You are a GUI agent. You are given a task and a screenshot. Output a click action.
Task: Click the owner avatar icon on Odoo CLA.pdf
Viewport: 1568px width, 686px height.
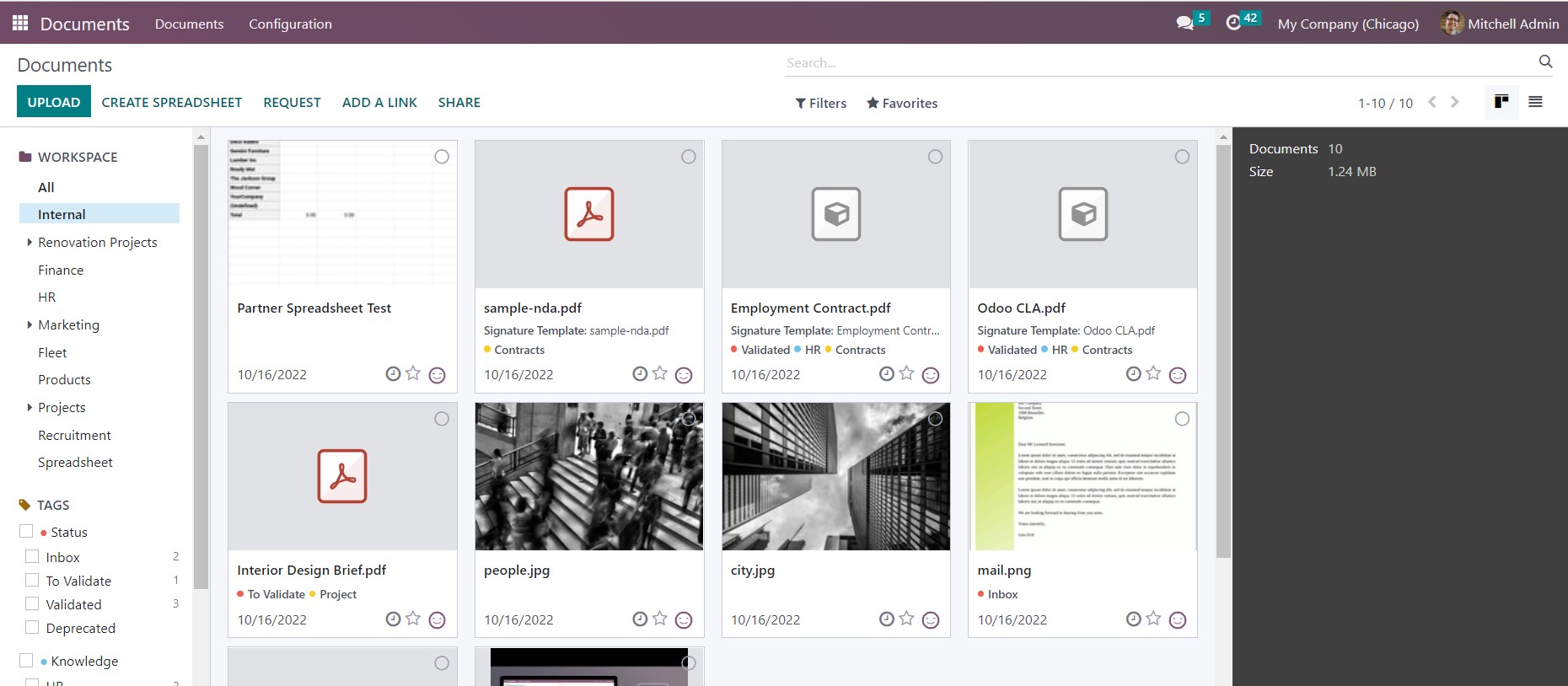pos(1178,375)
